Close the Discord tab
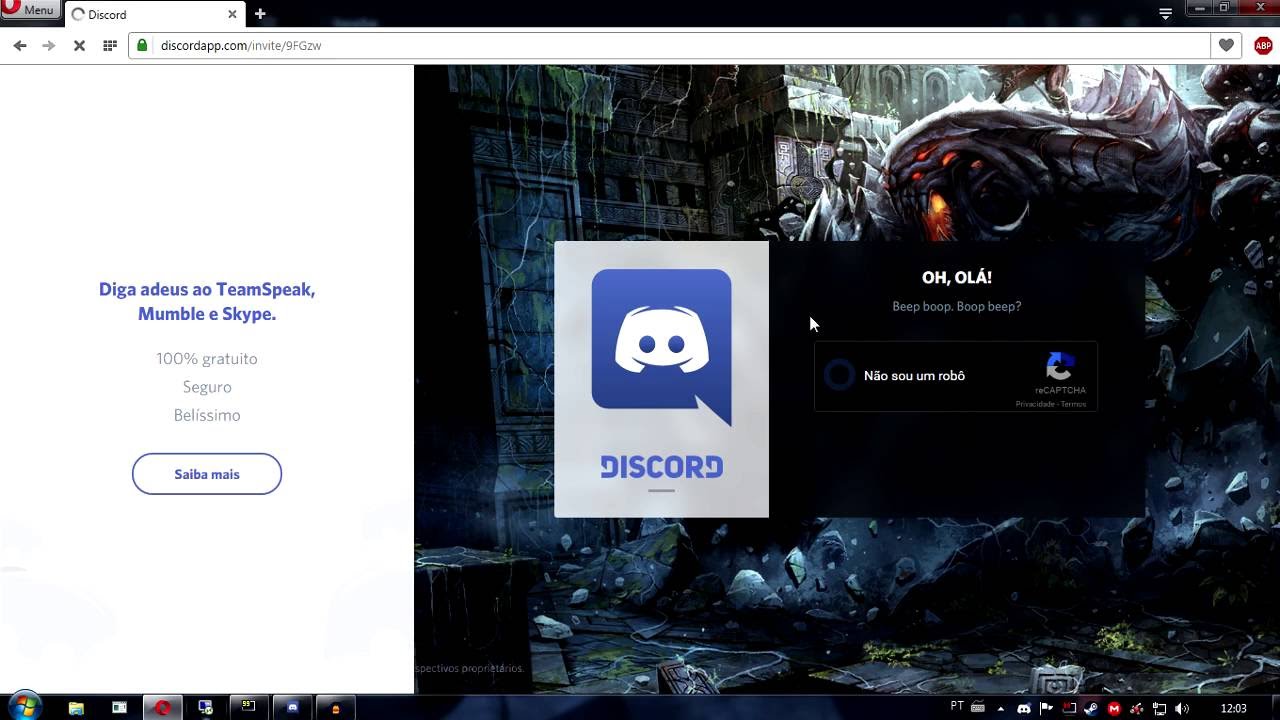This screenshot has width=1280, height=720. click(232, 14)
